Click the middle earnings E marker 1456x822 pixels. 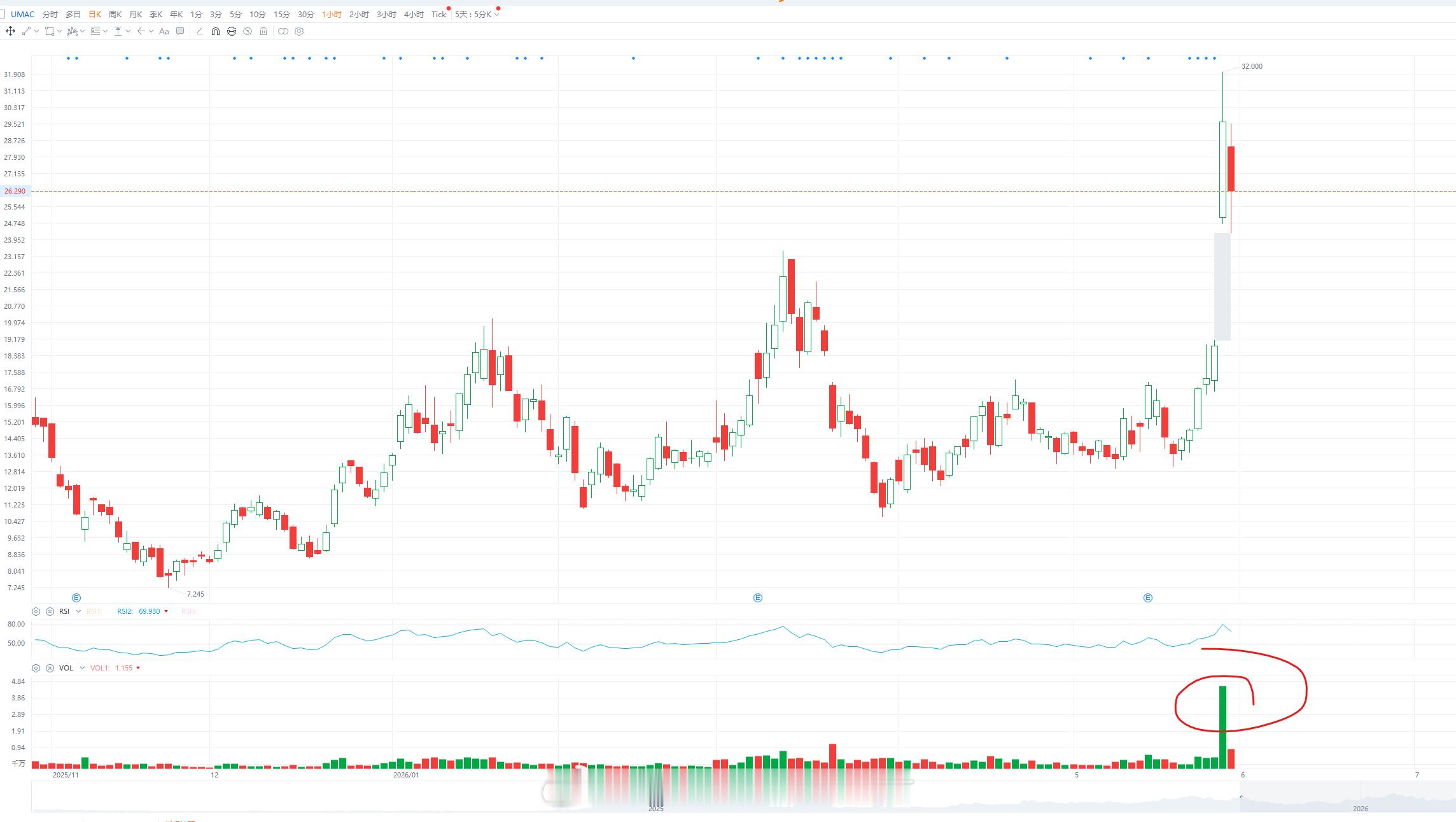pos(757,597)
